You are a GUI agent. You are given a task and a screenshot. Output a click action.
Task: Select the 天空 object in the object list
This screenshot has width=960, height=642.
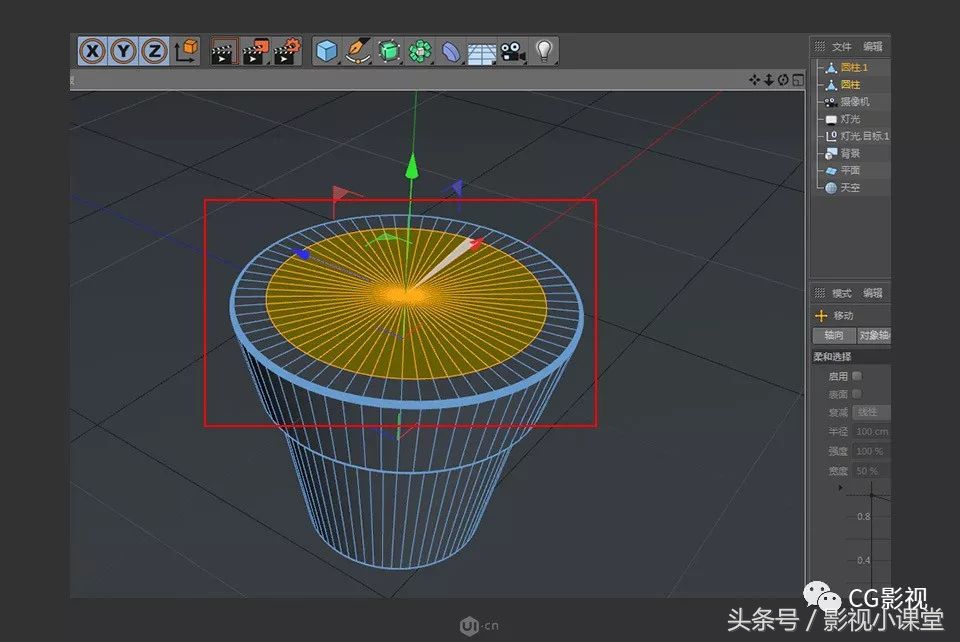[x=851, y=186]
